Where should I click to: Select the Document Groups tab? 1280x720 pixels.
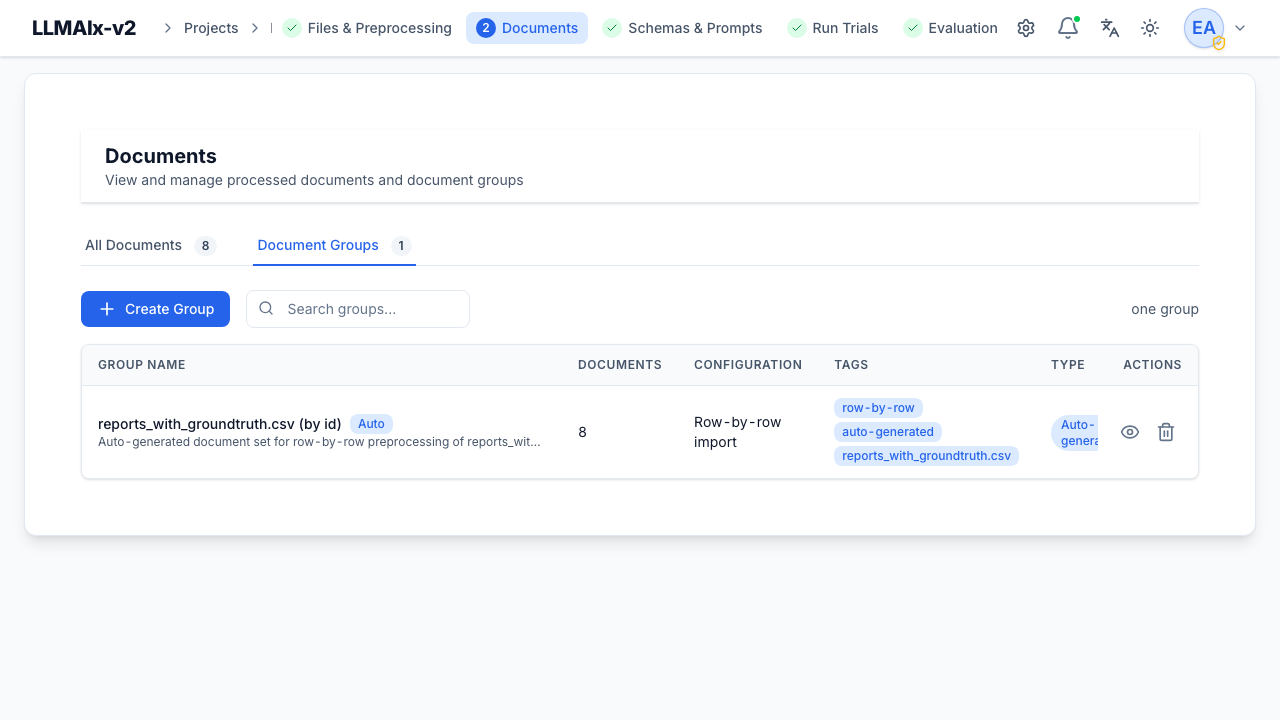point(334,245)
